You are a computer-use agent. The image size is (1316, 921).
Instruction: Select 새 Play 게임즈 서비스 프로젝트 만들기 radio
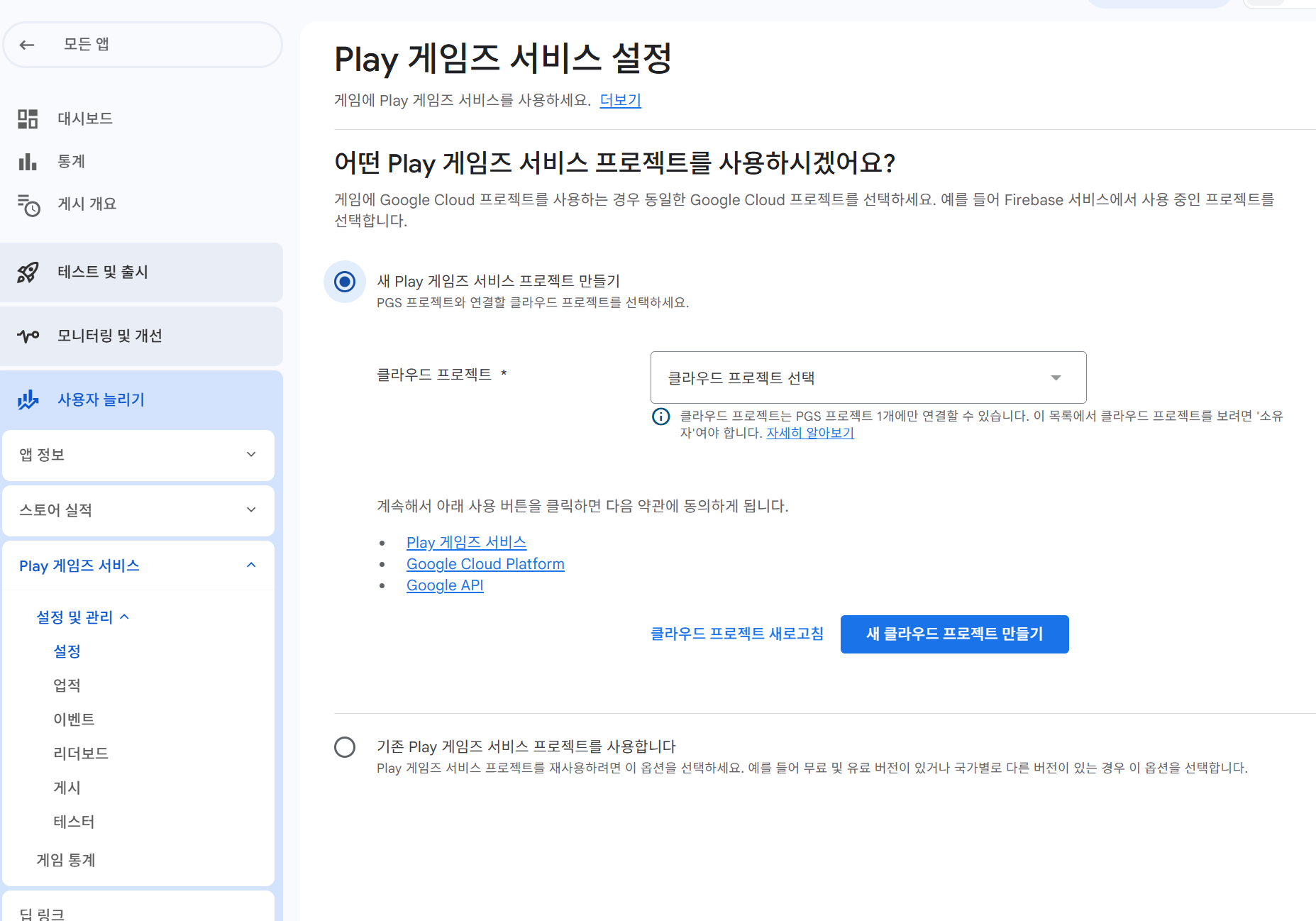[345, 282]
